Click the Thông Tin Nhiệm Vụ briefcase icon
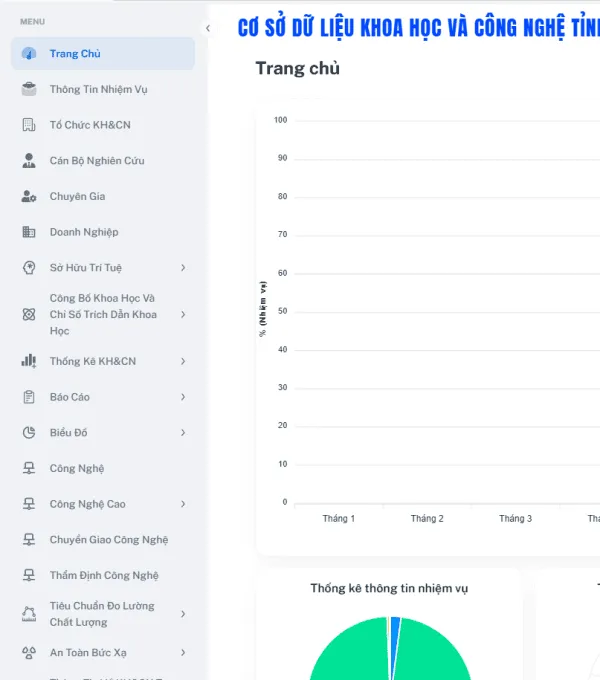The width and height of the screenshot is (600, 680). (x=29, y=89)
